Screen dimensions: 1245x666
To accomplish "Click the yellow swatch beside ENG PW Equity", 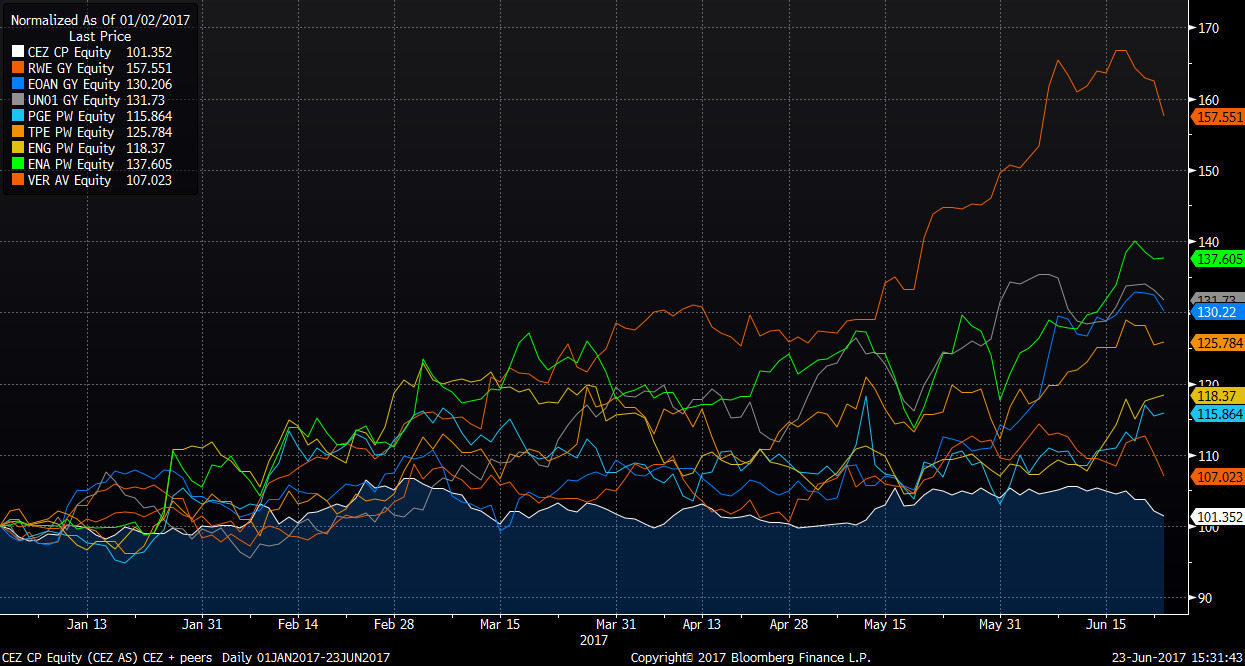I will [16, 148].
